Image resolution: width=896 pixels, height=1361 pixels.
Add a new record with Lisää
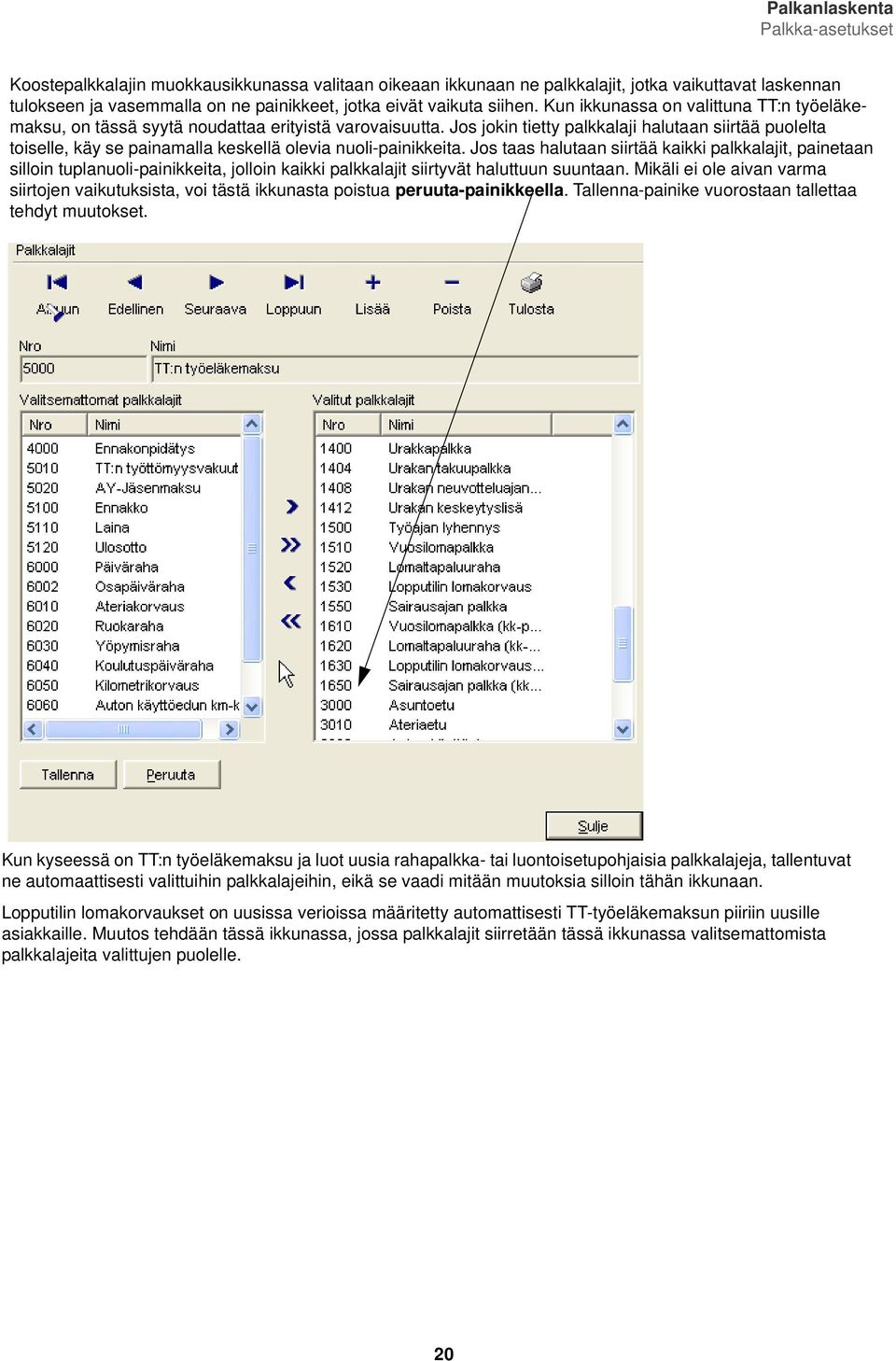[372, 294]
